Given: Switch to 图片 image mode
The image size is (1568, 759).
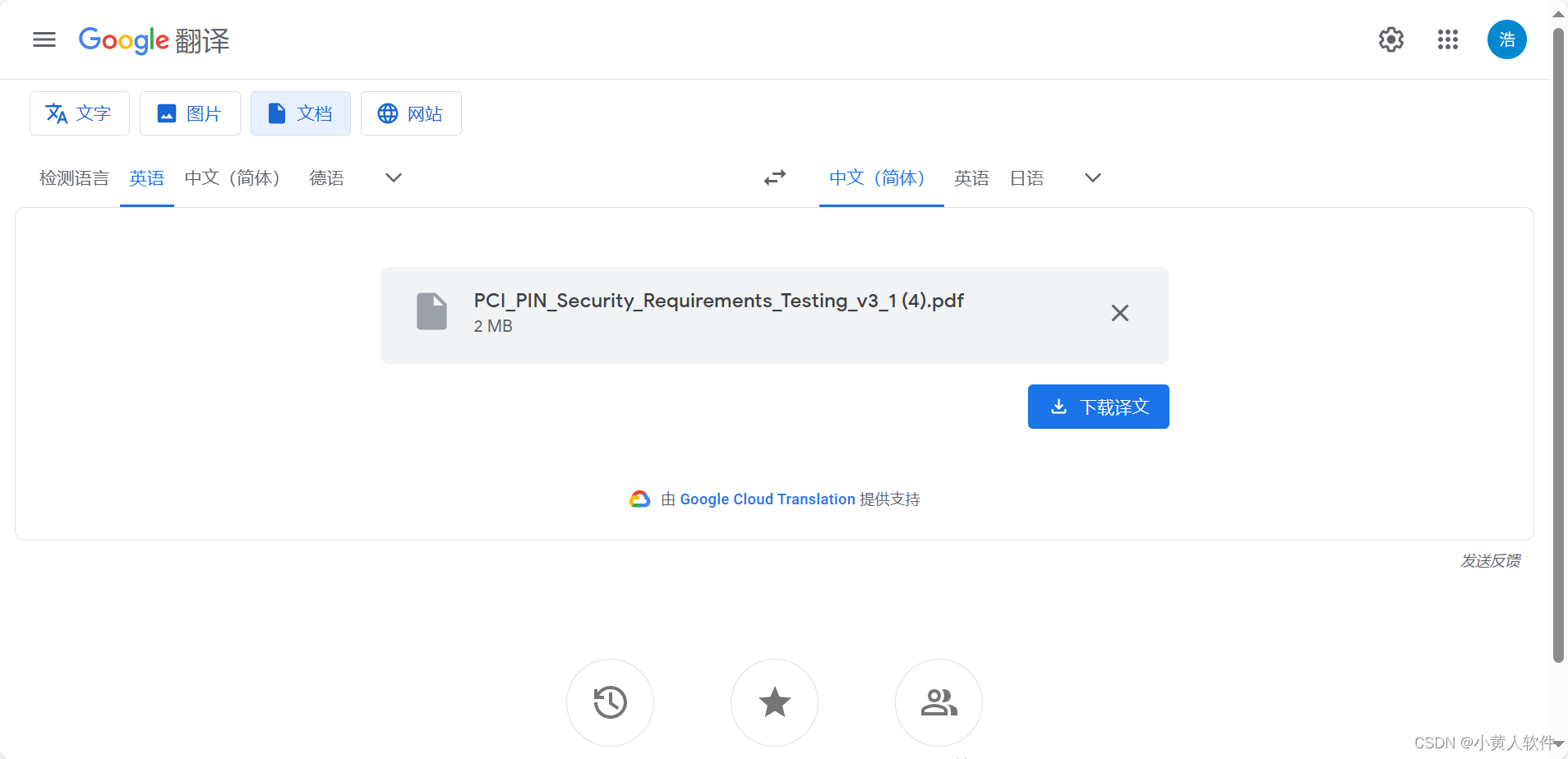Looking at the screenshot, I should (x=190, y=113).
